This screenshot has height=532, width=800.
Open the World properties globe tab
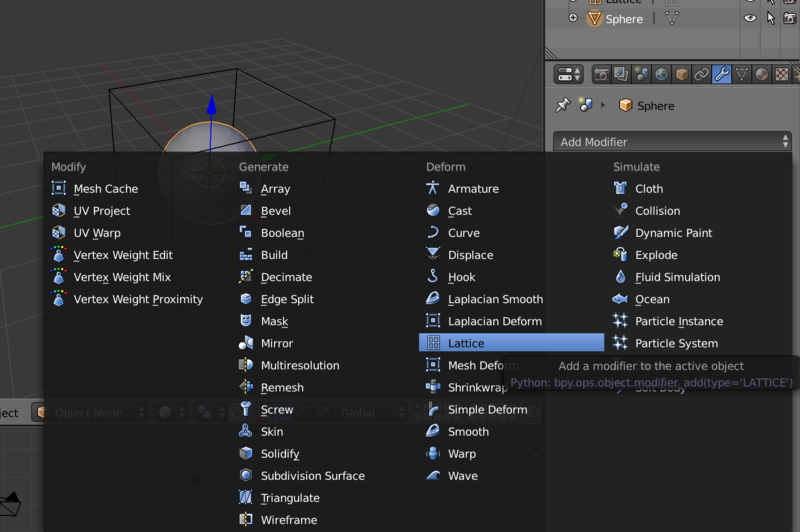[x=661, y=74]
